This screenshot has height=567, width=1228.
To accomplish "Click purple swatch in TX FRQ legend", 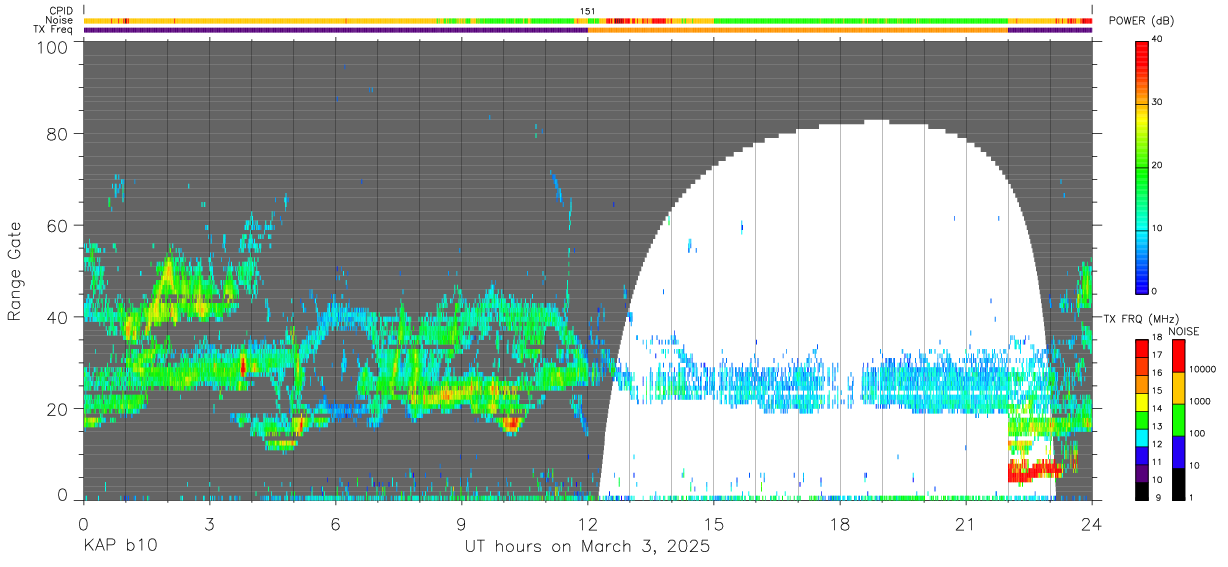I will (x=1142, y=474).
